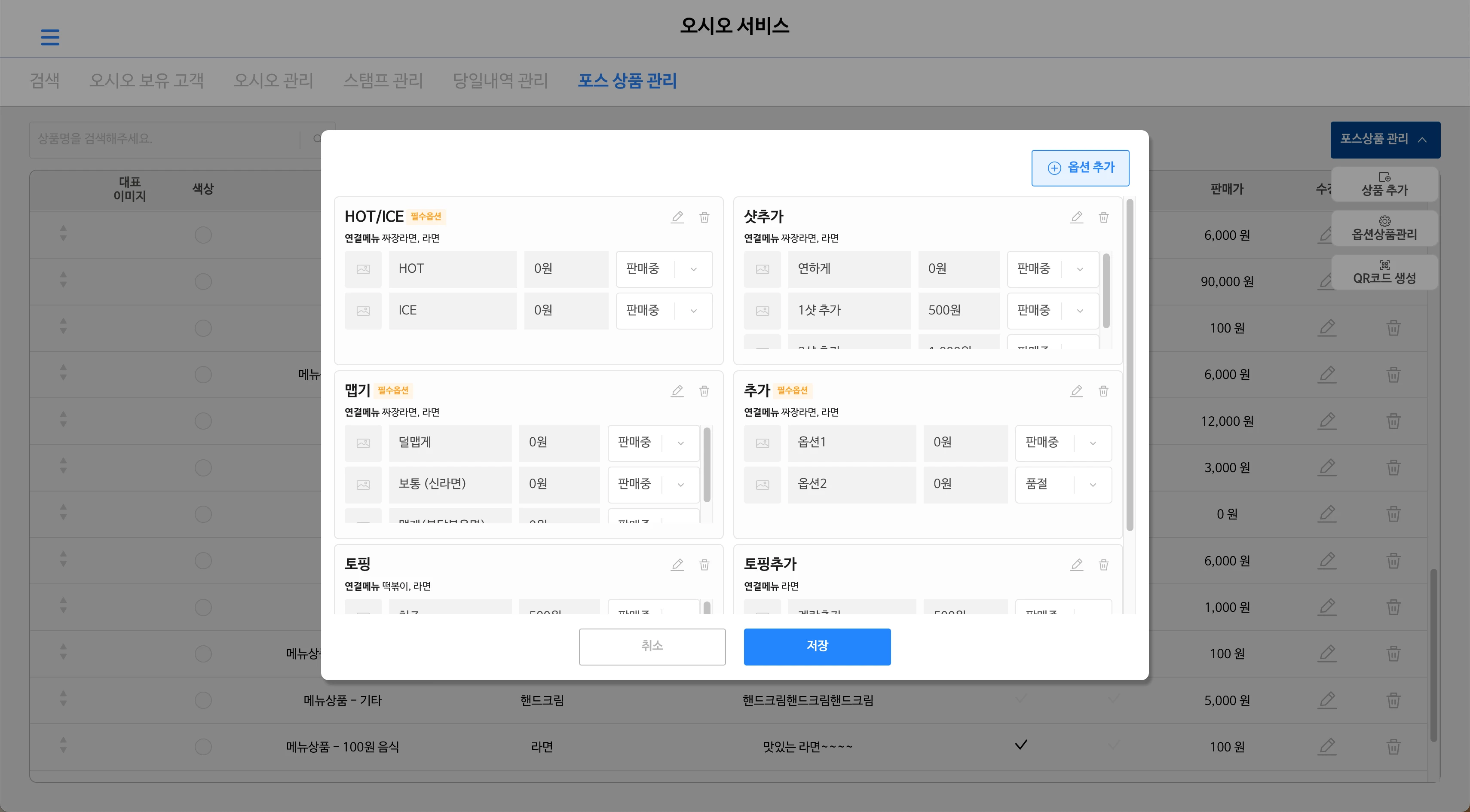
Task: Open sale status dropdown for 옵션1
Action: point(1064,443)
